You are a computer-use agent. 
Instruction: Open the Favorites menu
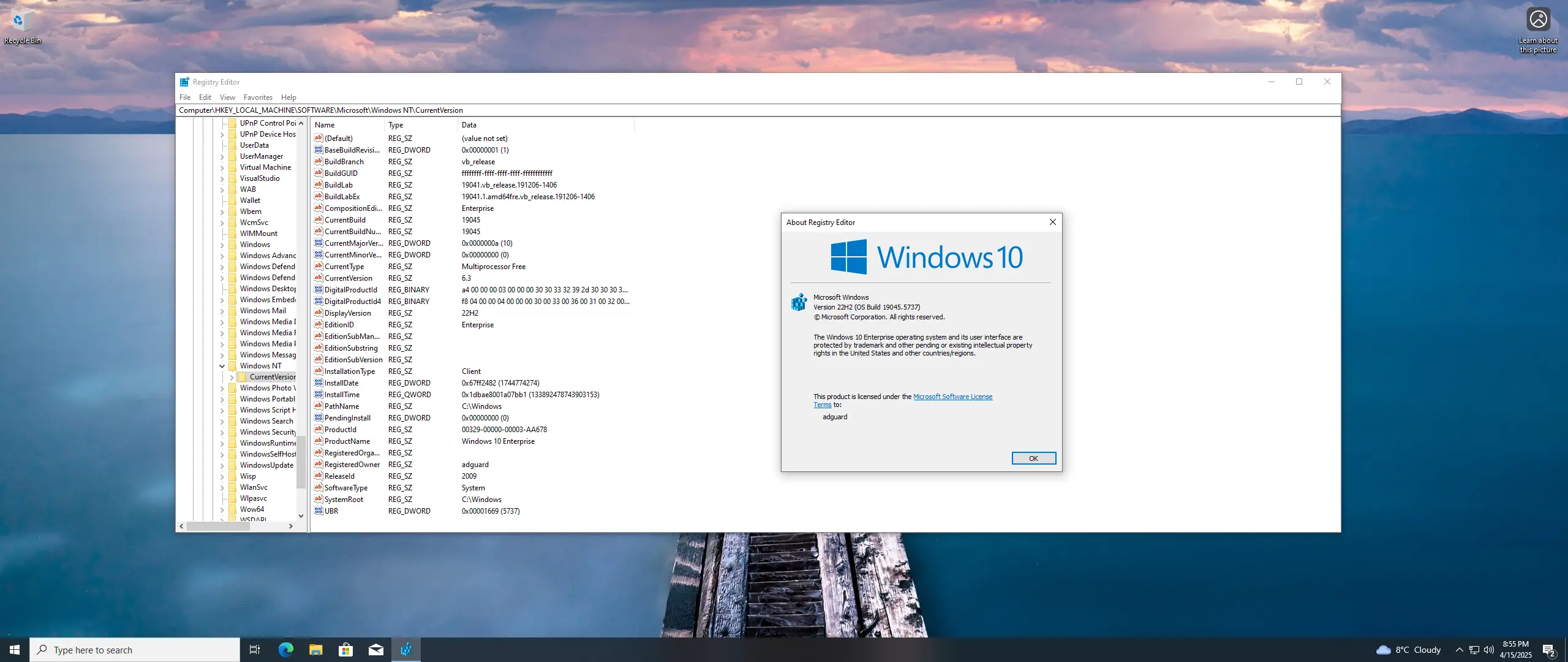[x=258, y=97]
